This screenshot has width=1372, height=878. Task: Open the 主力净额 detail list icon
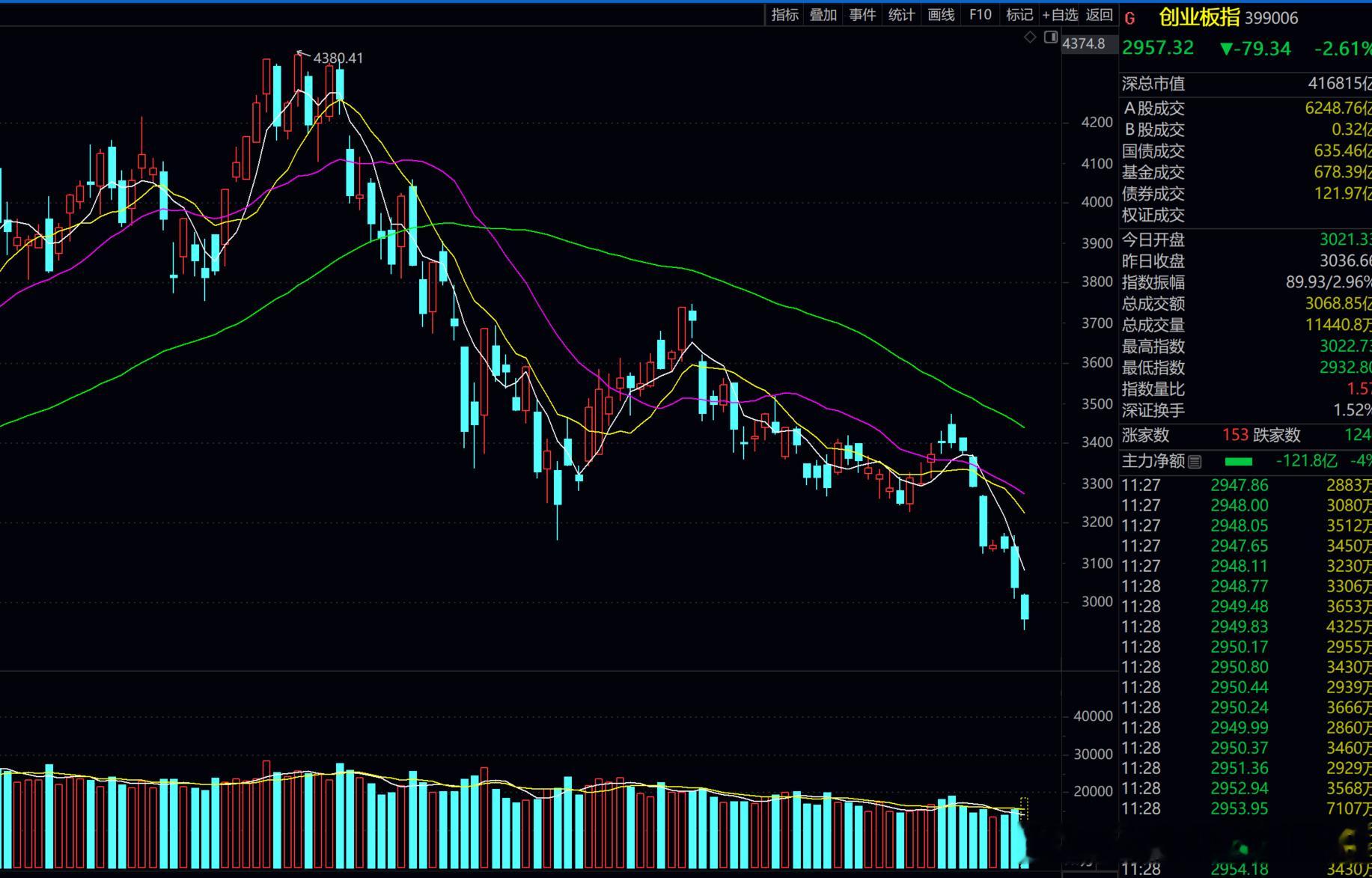point(1195,462)
